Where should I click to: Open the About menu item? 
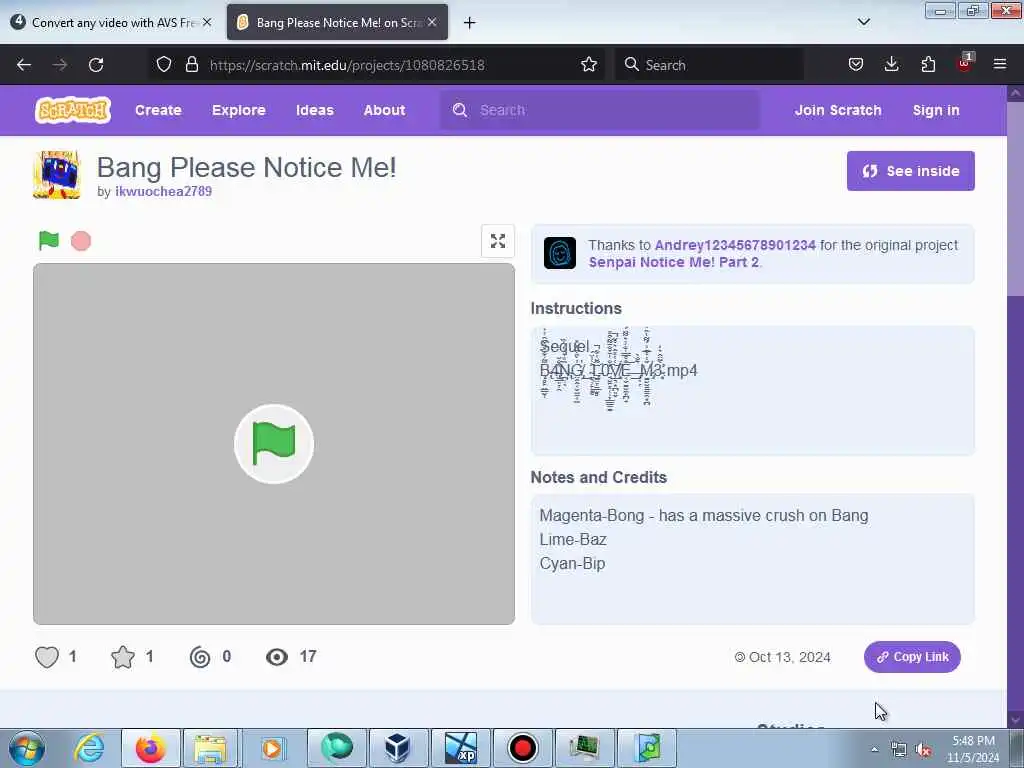coord(384,110)
